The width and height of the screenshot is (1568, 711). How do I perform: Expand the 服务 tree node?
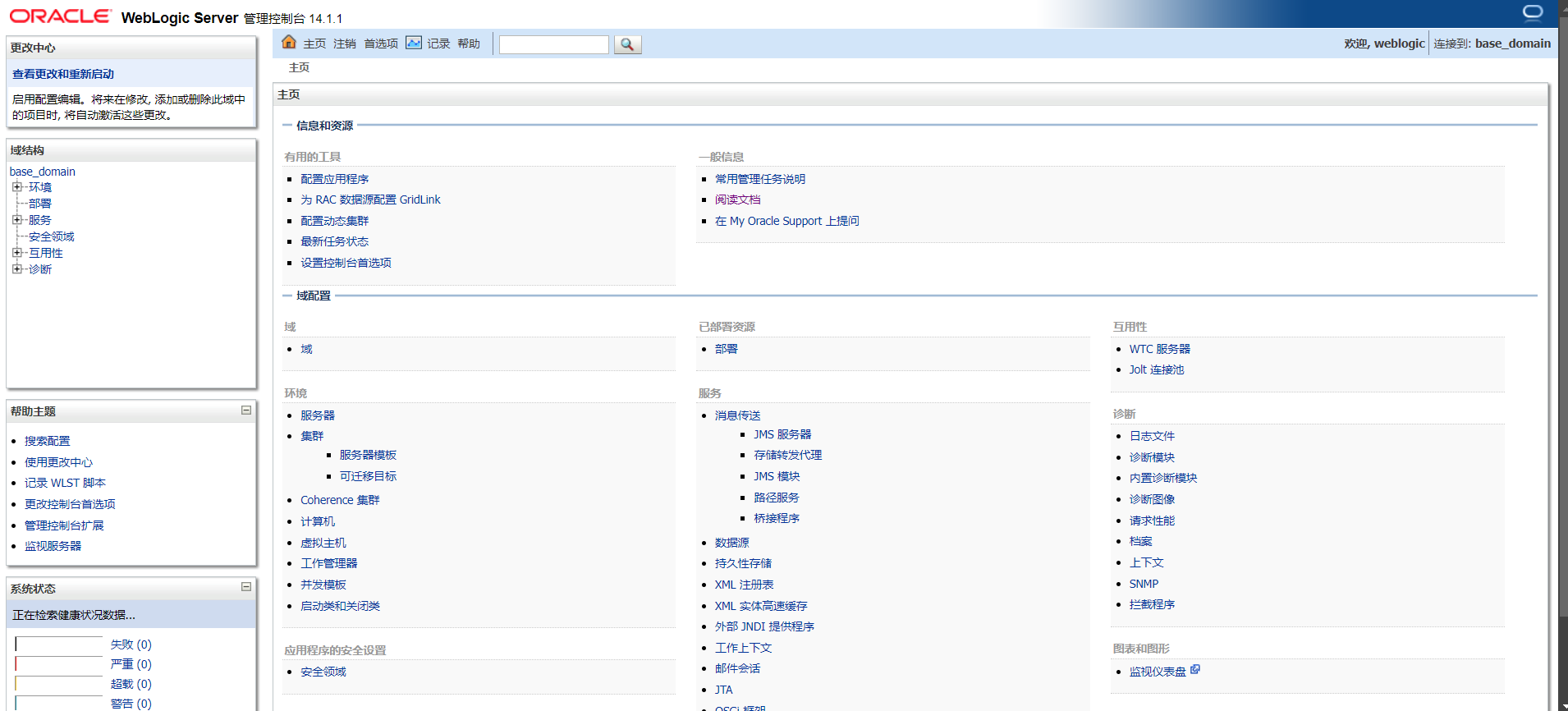[17, 220]
